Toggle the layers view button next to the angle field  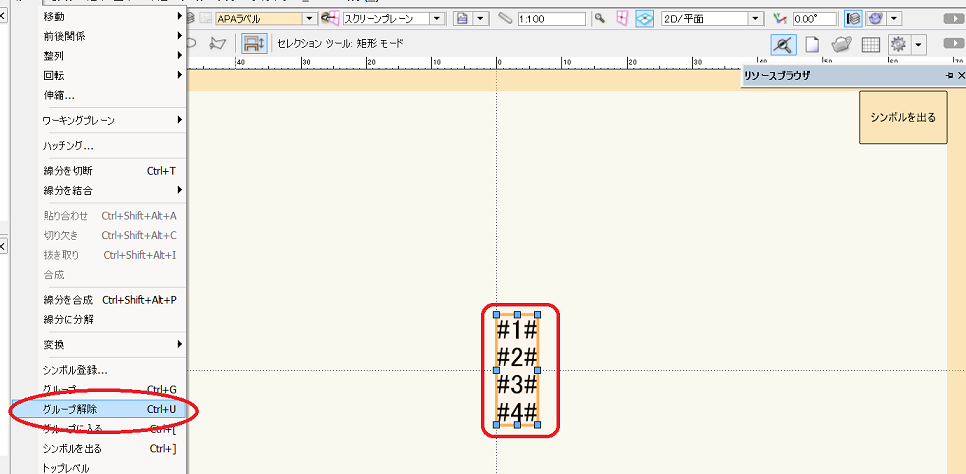tap(853, 19)
